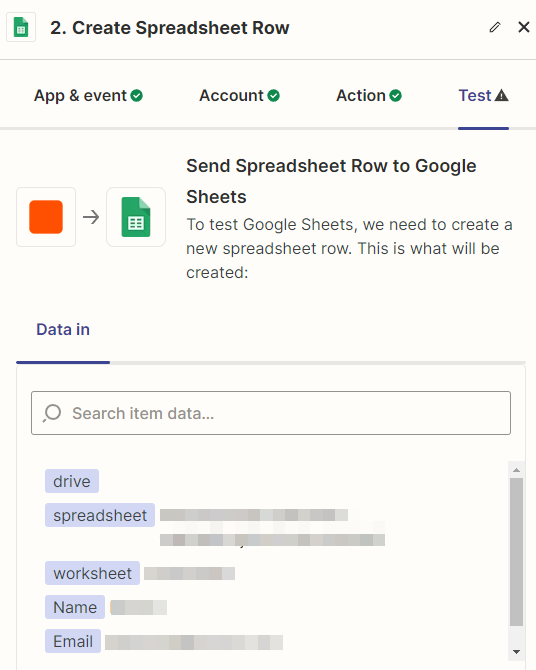Click the search magnifier icon
536x670 pixels.
[52, 413]
